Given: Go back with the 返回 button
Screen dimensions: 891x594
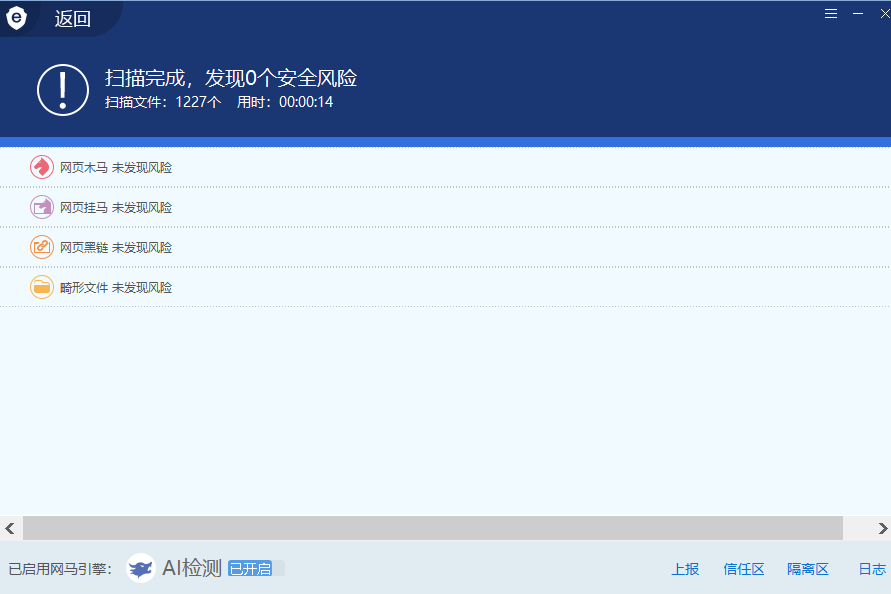Looking at the screenshot, I should [x=72, y=19].
